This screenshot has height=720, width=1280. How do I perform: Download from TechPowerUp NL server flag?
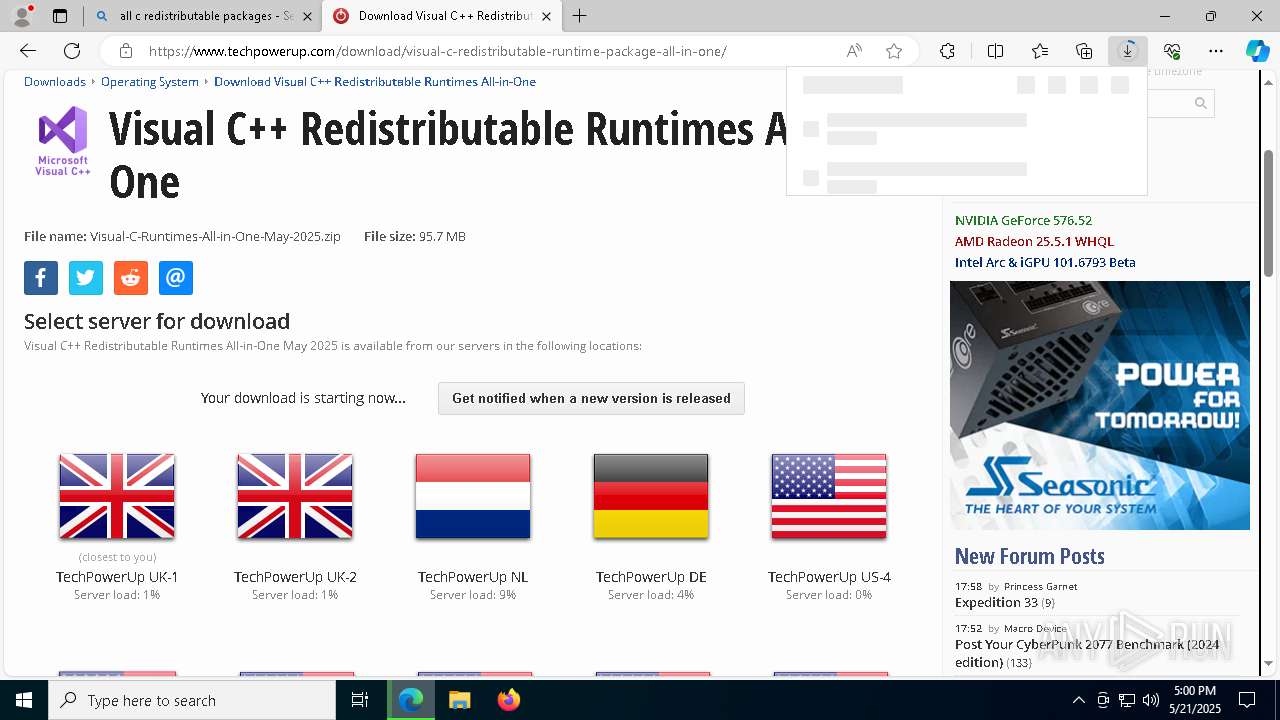[x=473, y=496]
